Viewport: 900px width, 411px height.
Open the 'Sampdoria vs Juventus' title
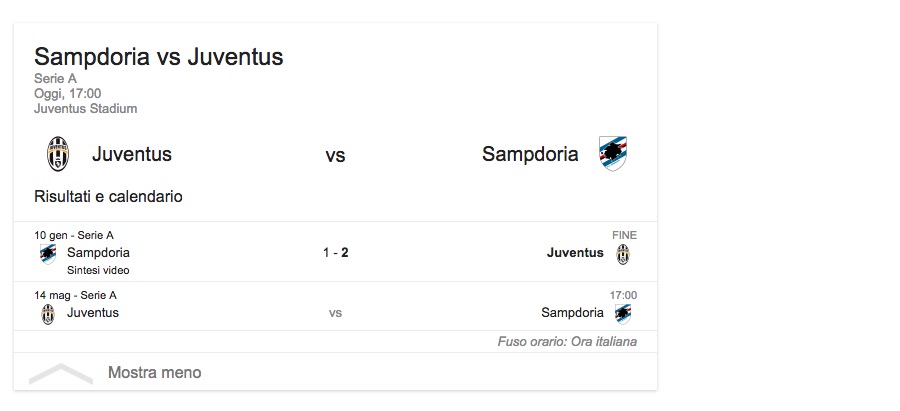(x=159, y=57)
